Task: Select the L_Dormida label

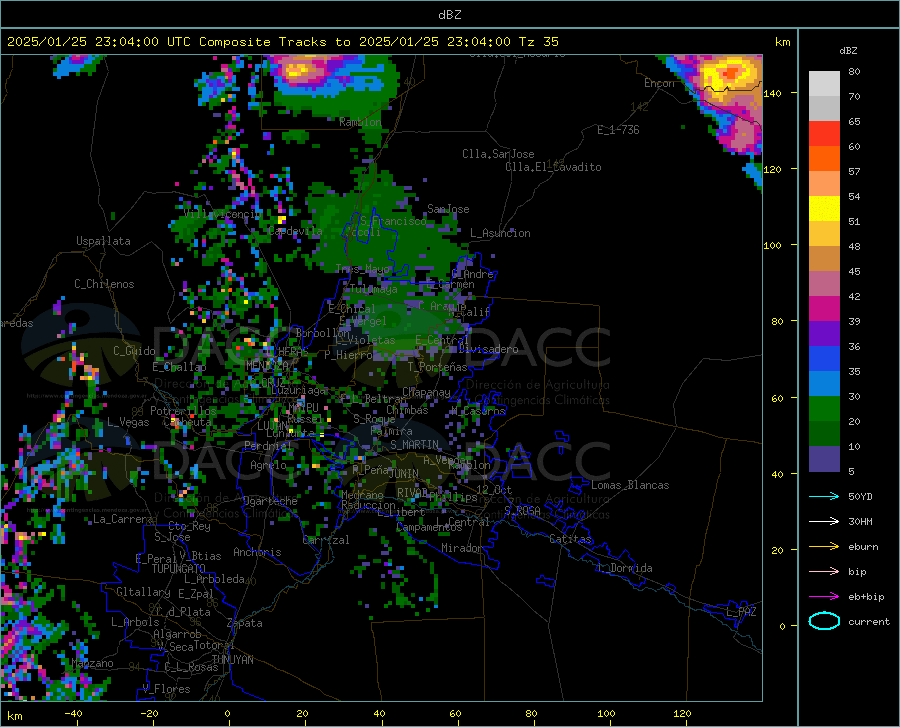Action: pos(624,569)
